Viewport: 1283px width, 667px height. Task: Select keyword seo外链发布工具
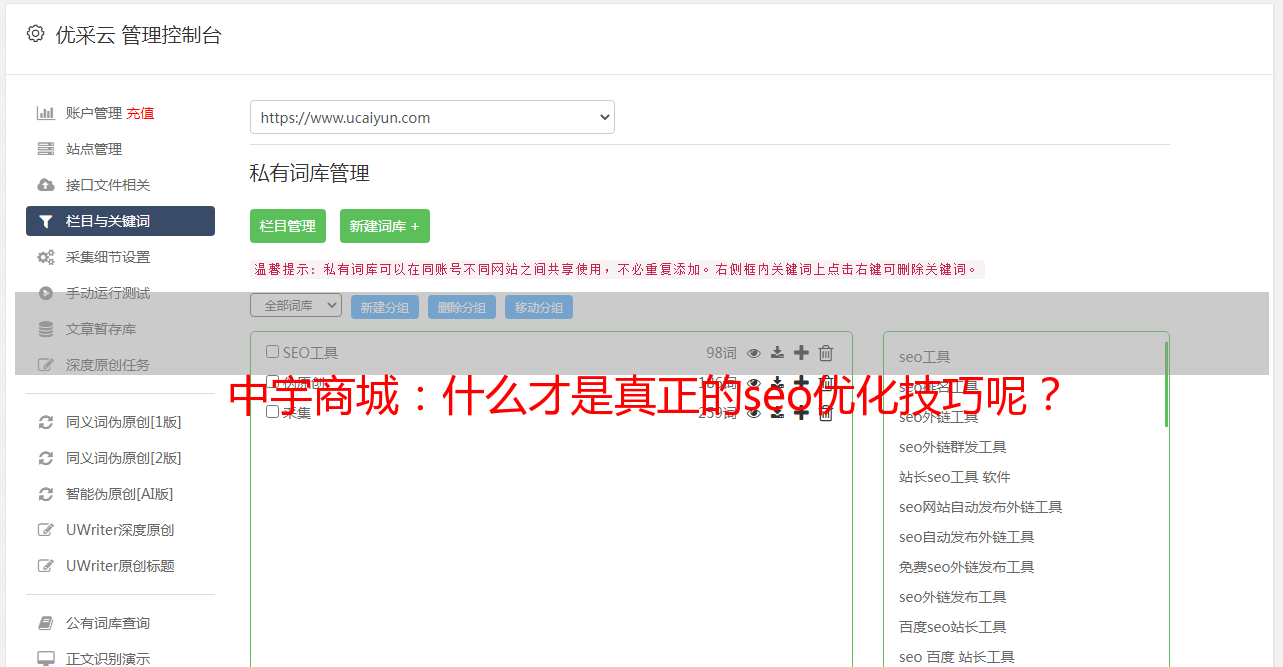[953, 597]
